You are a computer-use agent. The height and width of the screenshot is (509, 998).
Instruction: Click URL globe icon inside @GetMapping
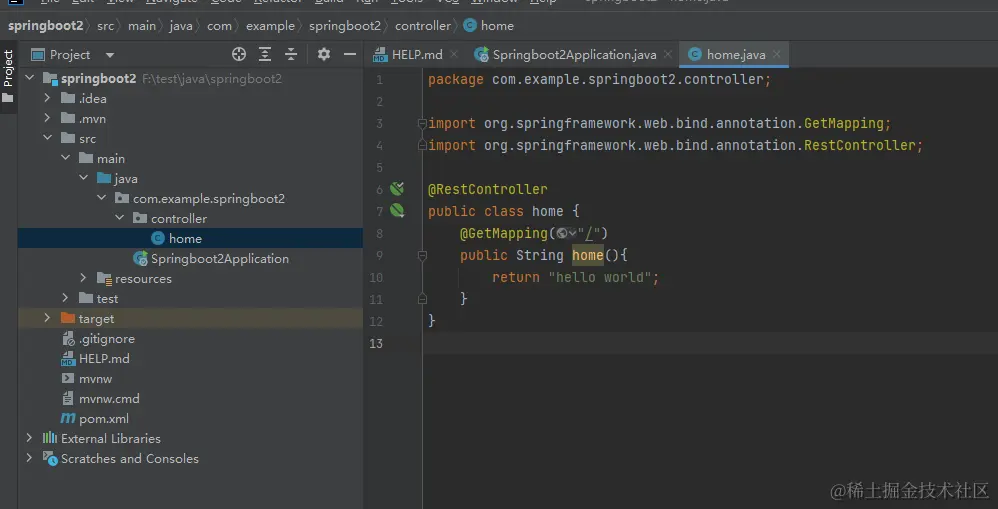point(561,234)
